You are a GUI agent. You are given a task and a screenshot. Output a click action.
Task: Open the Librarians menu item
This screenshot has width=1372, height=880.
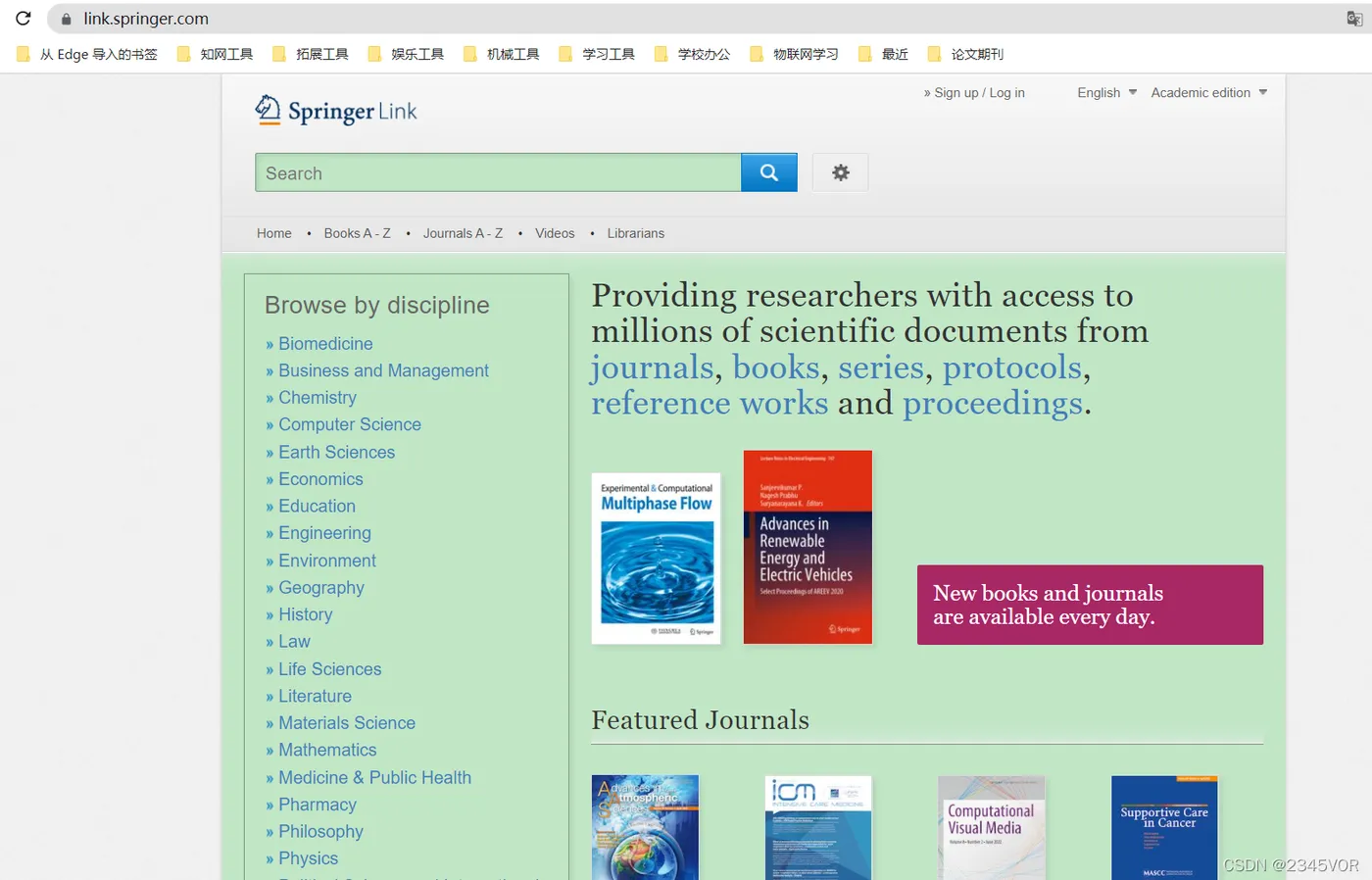636,233
